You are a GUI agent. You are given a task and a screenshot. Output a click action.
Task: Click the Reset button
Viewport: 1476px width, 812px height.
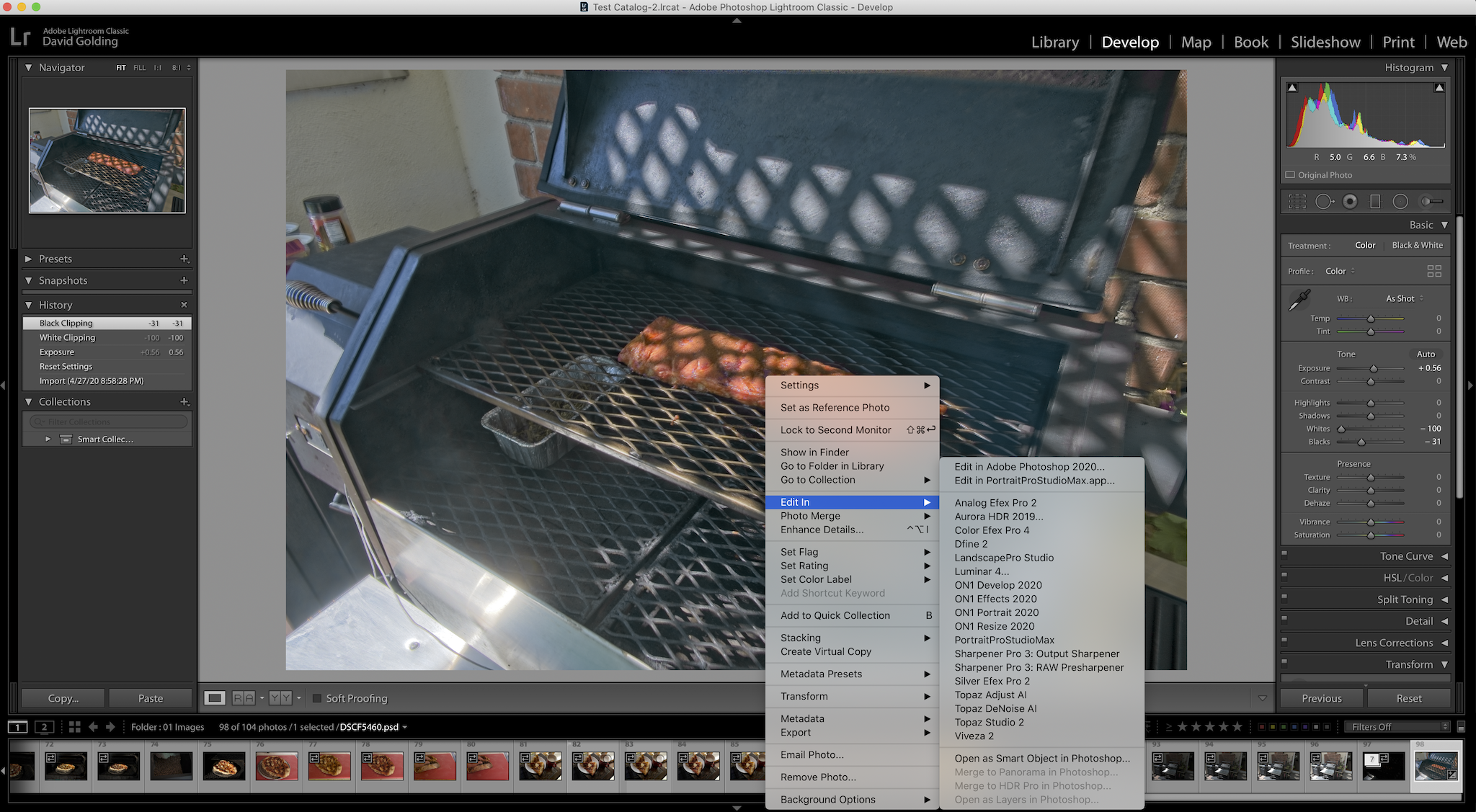click(1408, 698)
